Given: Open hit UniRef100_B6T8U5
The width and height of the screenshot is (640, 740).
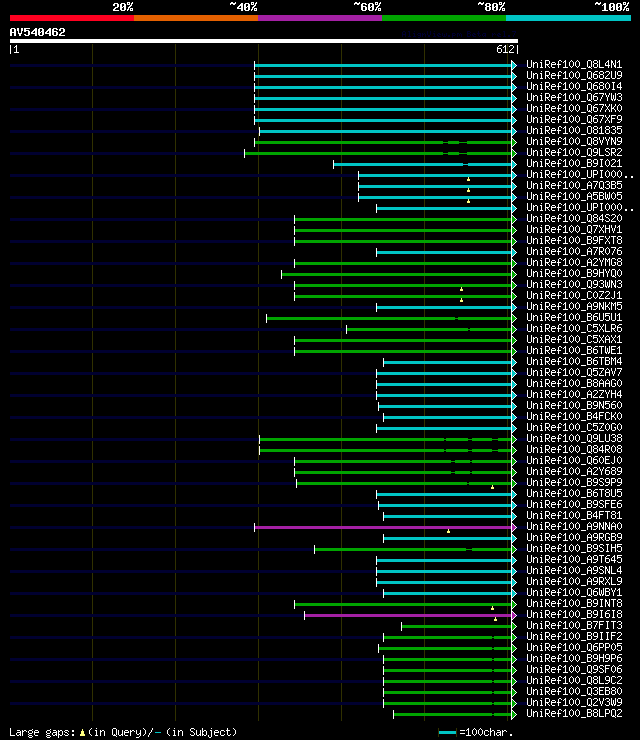Looking at the screenshot, I should tap(574, 493).
